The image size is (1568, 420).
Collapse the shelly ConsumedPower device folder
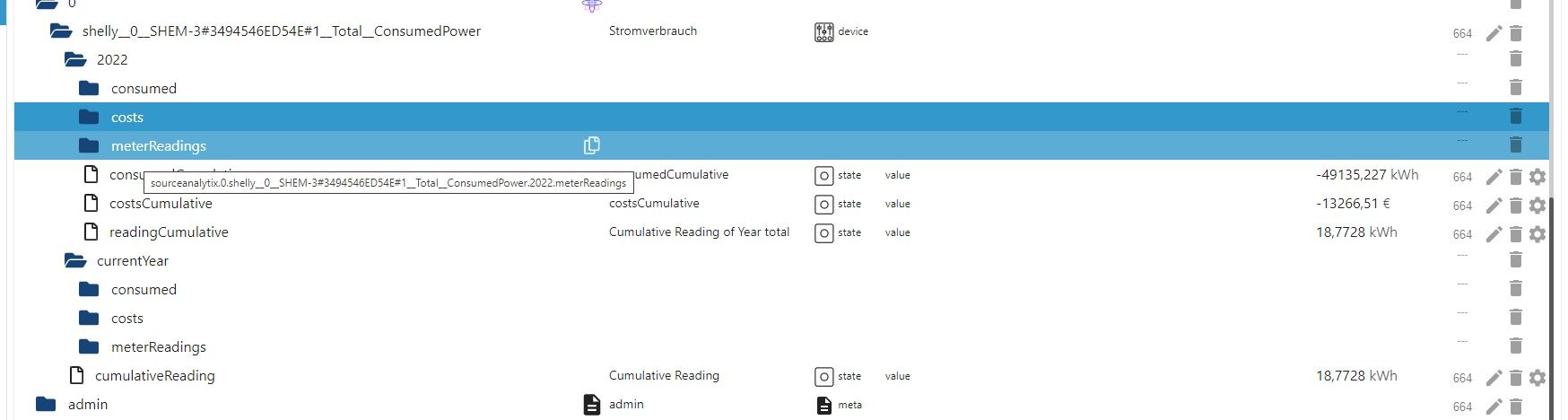point(61,31)
